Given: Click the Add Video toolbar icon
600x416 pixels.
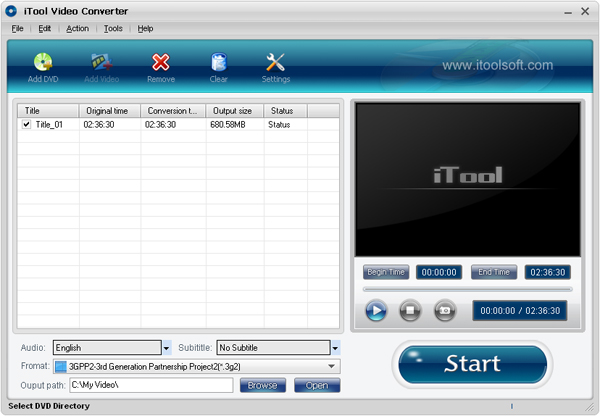Looking at the screenshot, I should tap(102, 62).
